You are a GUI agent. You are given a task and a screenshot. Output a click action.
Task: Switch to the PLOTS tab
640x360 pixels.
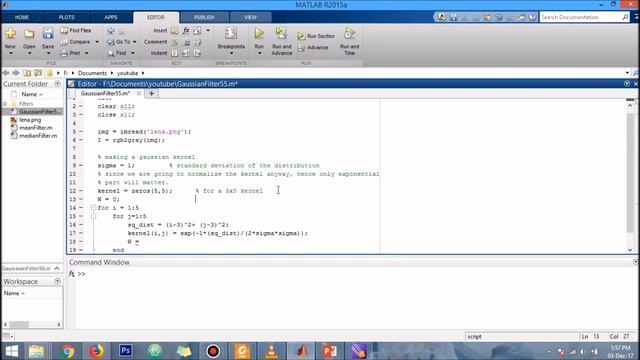coord(67,17)
